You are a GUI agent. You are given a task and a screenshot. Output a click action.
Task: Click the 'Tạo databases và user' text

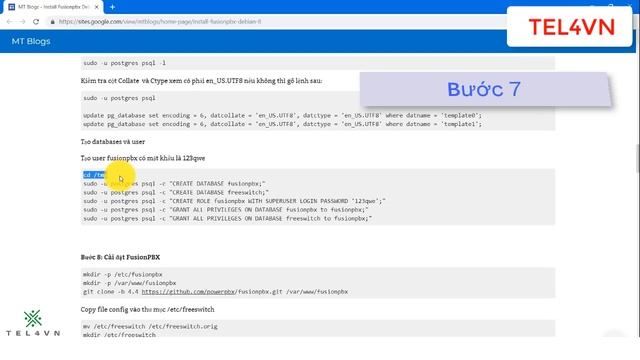point(113,142)
